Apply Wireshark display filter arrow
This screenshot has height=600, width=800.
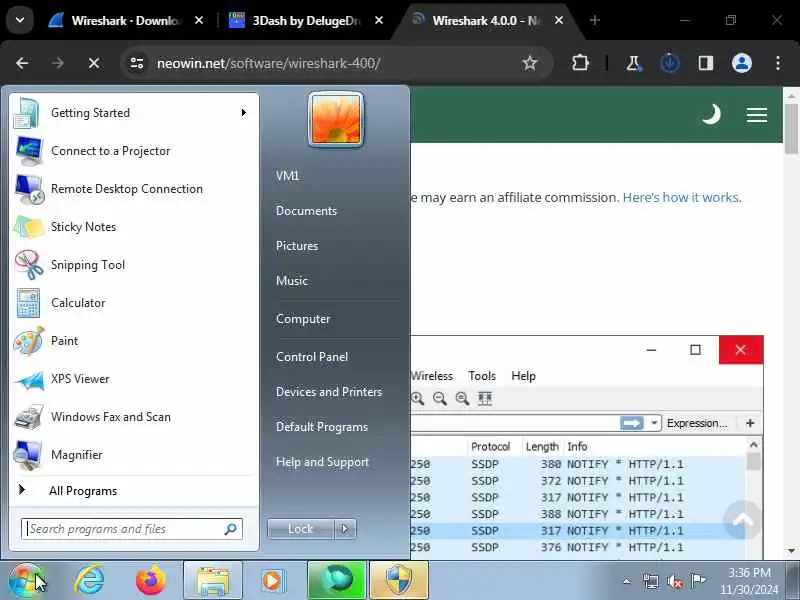point(632,423)
